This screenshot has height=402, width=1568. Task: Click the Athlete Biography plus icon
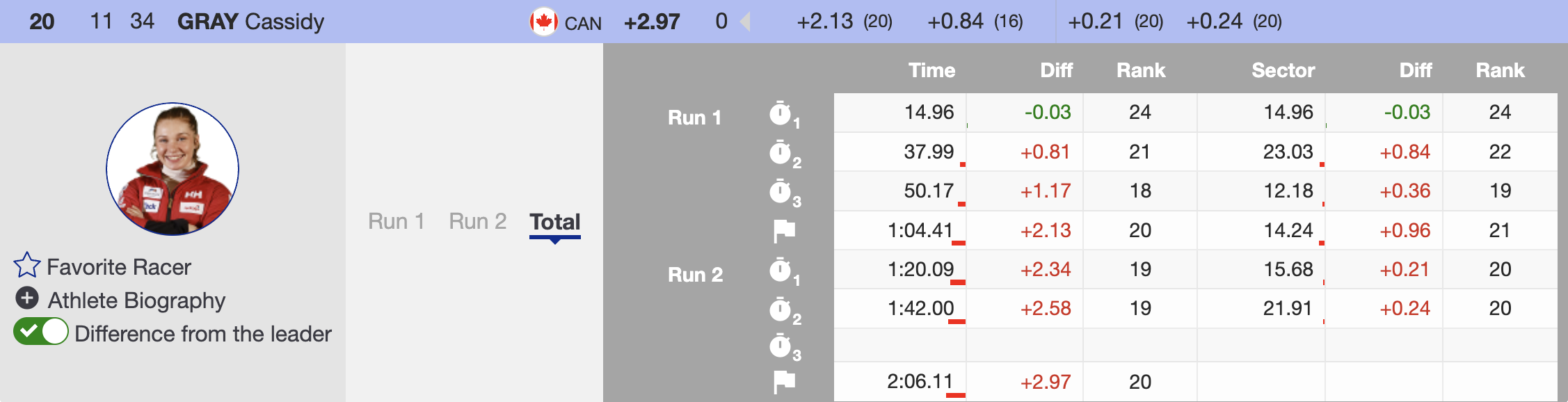pos(27,298)
